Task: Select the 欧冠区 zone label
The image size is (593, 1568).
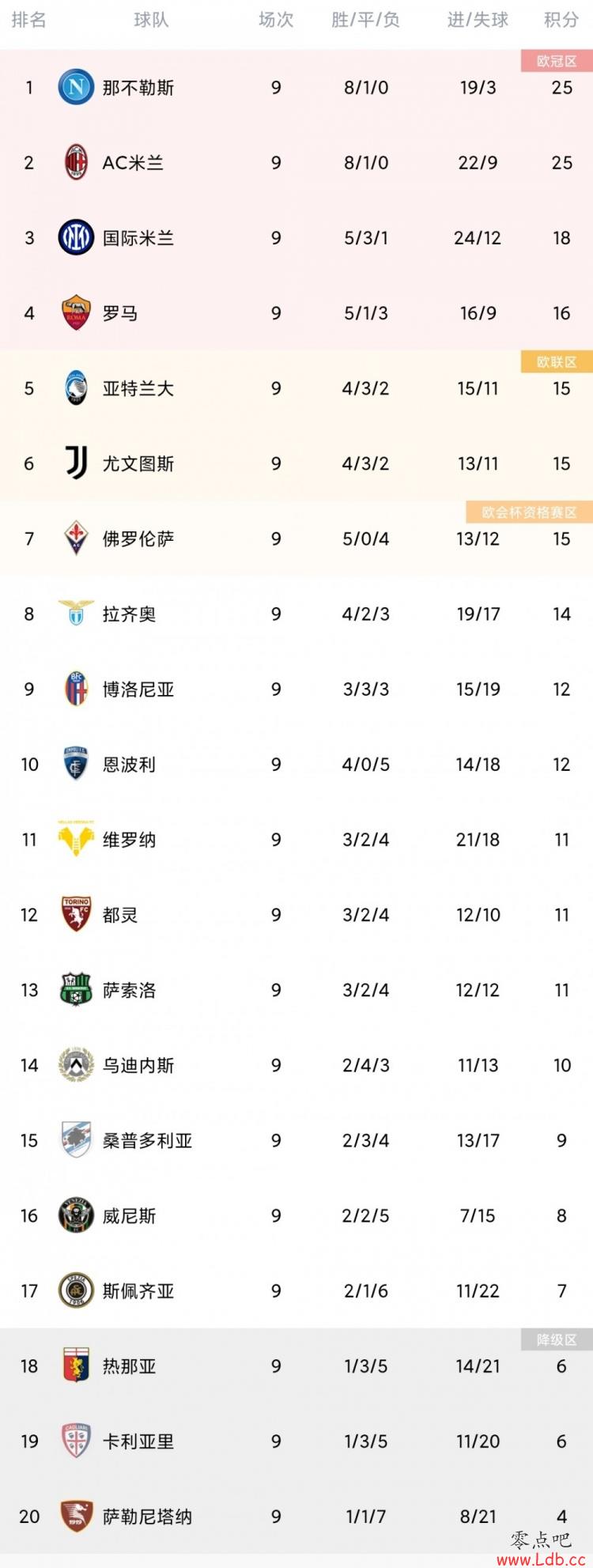Action: [x=557, y=61]
